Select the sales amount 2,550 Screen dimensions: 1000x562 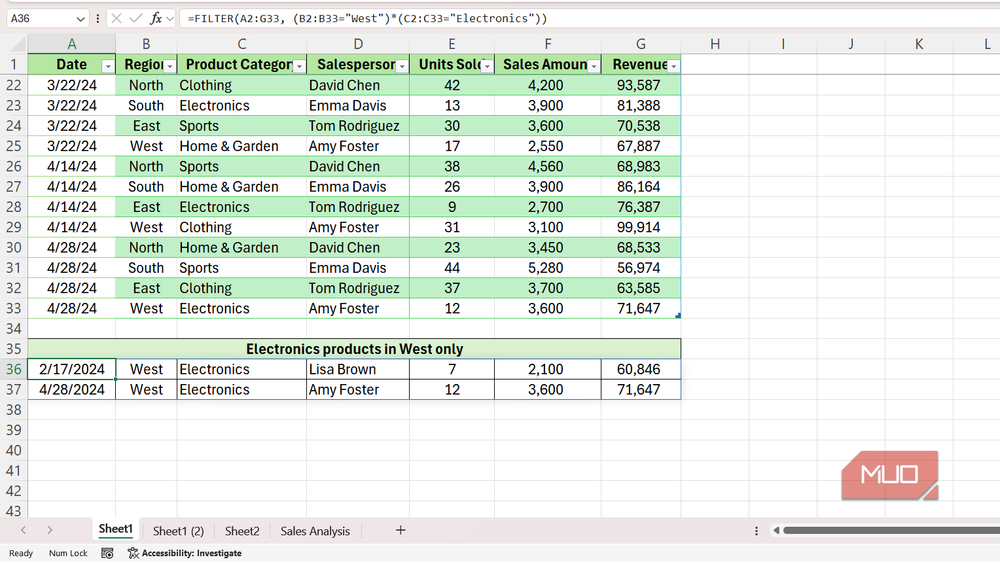tap(548, 146)
